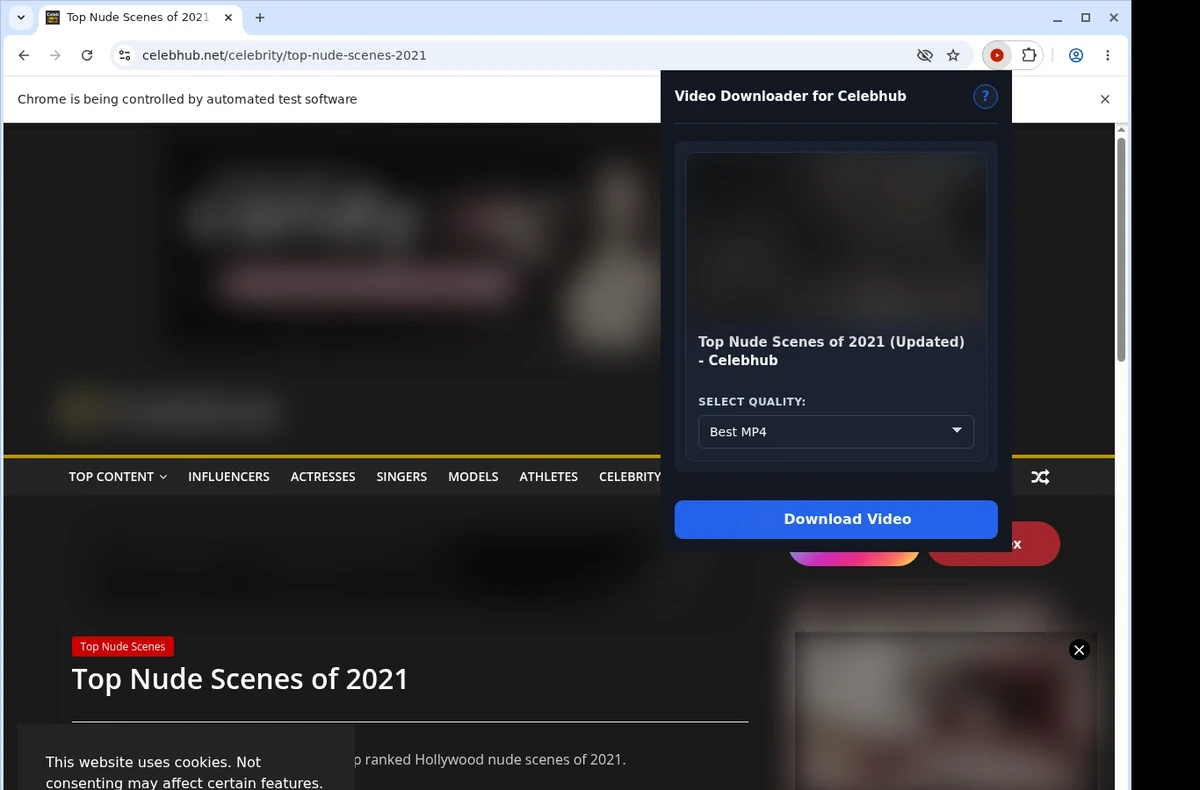Screen dimensions: 1200x790
Task: Click the "SELECT QUALITY:" label
Action: tap(752, 402)
